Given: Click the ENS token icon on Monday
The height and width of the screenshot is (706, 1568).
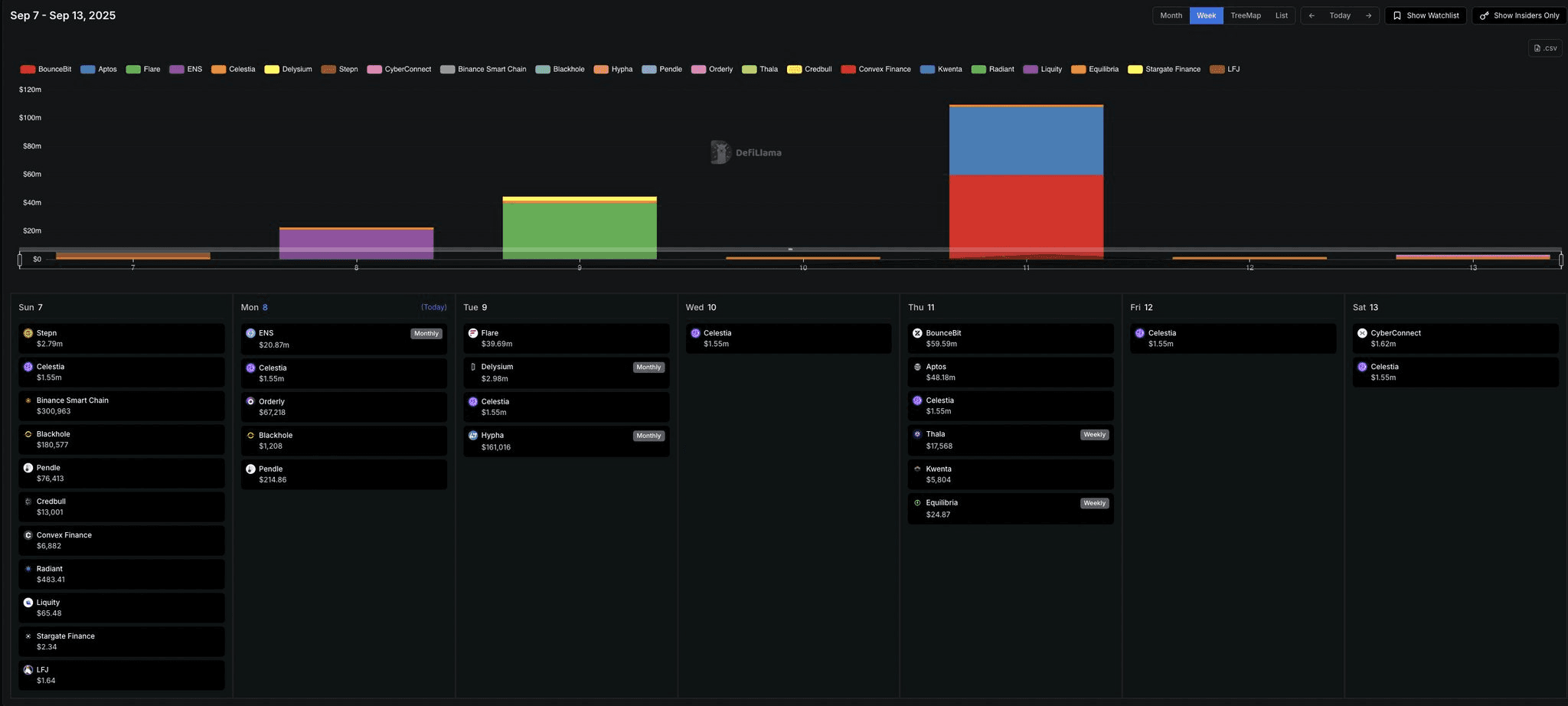Looking at the screenshot, I should click(250, 333).
